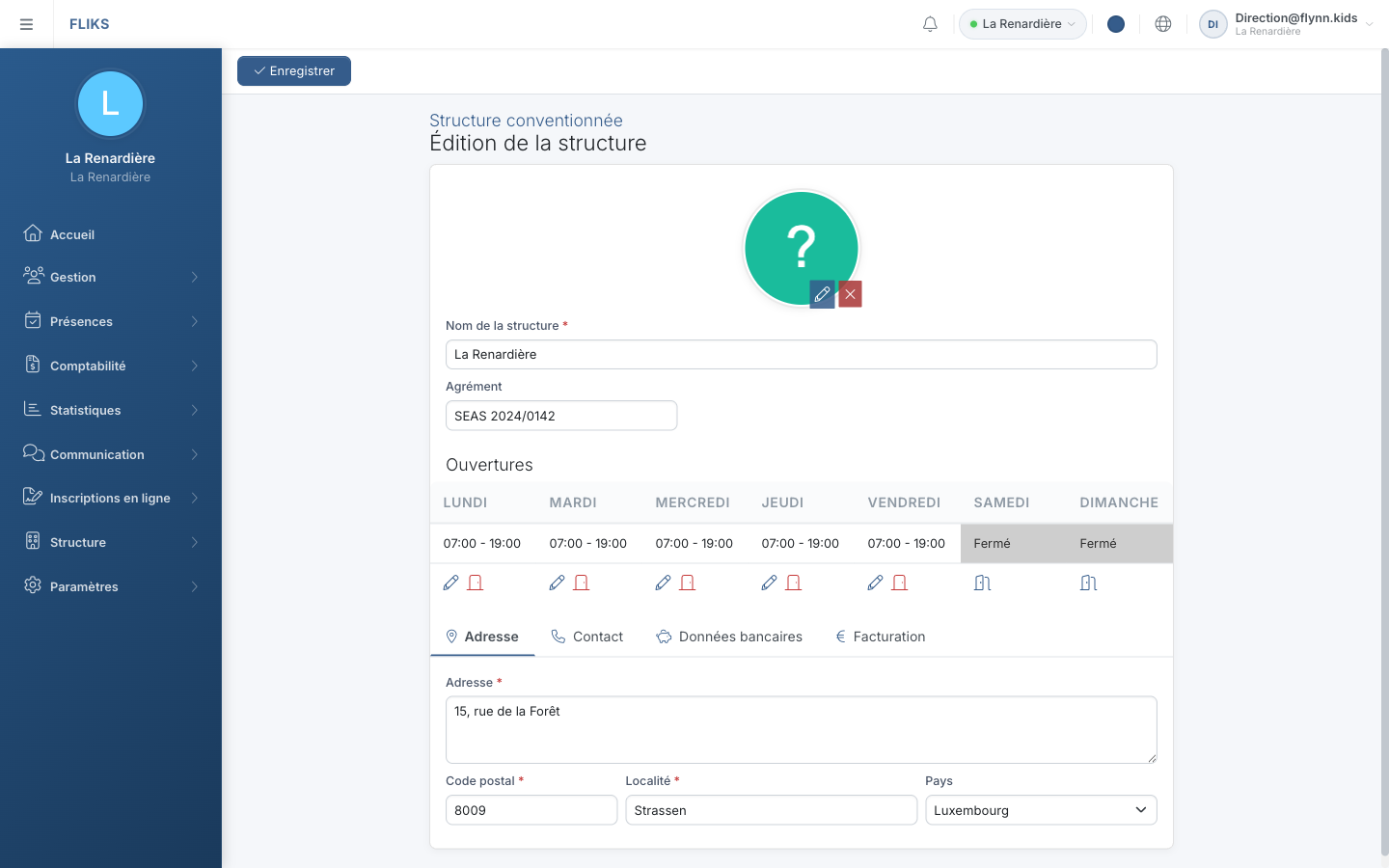
Task: Edit Mercredi opening hours pencil
Action: coord(663,583)
